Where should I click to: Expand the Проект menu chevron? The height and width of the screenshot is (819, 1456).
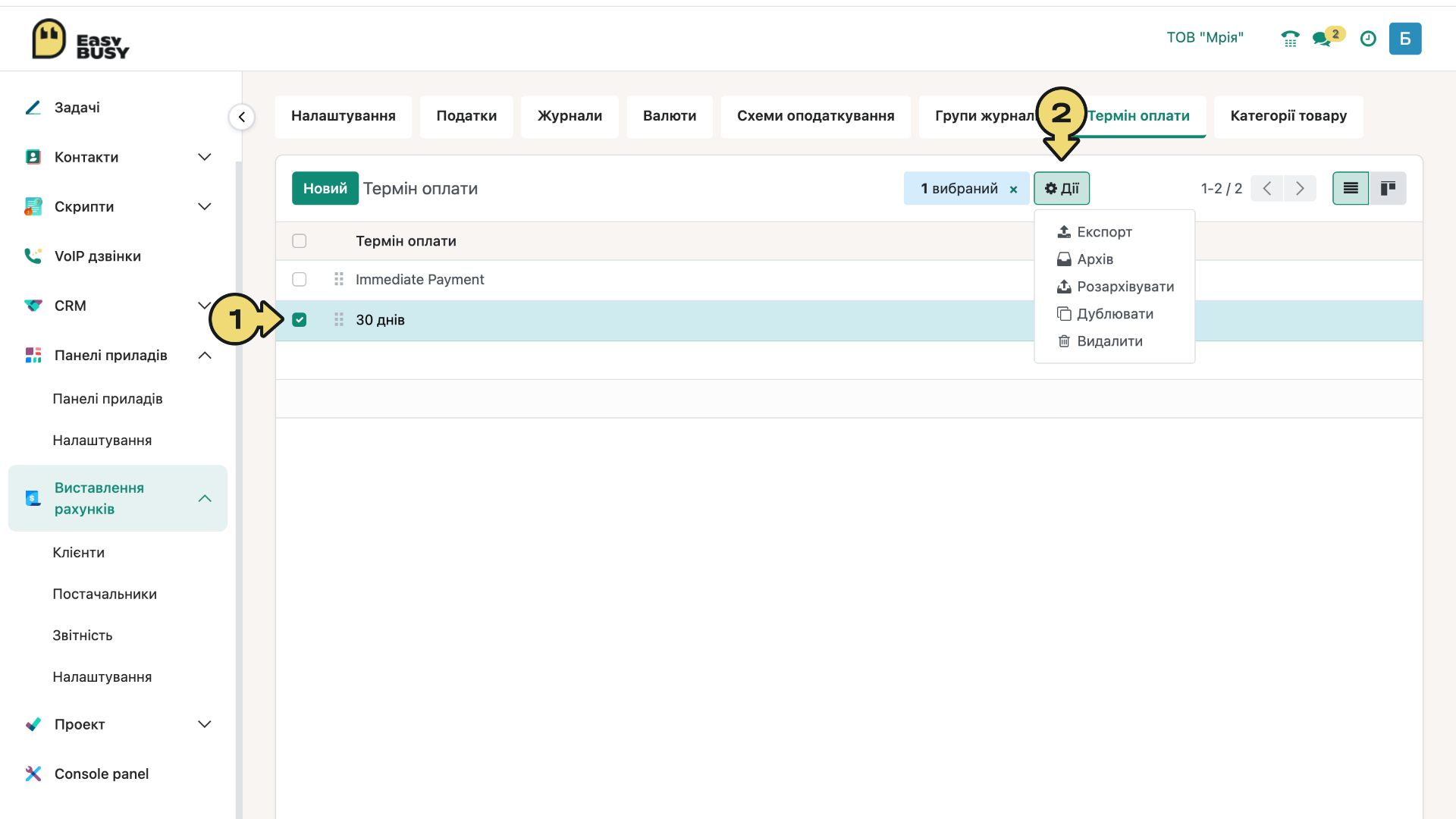(205, 724)
